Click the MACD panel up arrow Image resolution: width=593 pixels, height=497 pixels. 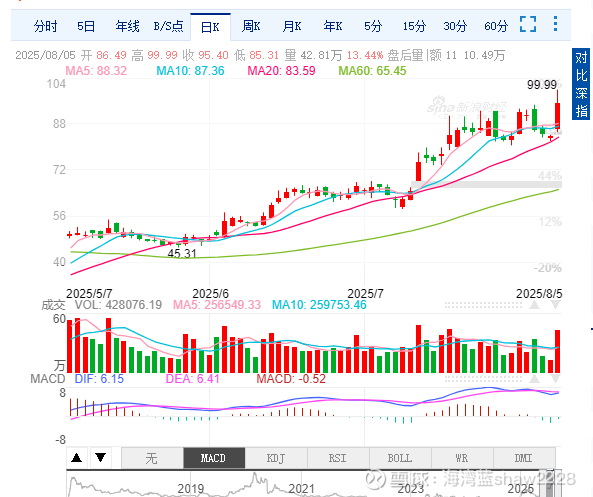534,379
